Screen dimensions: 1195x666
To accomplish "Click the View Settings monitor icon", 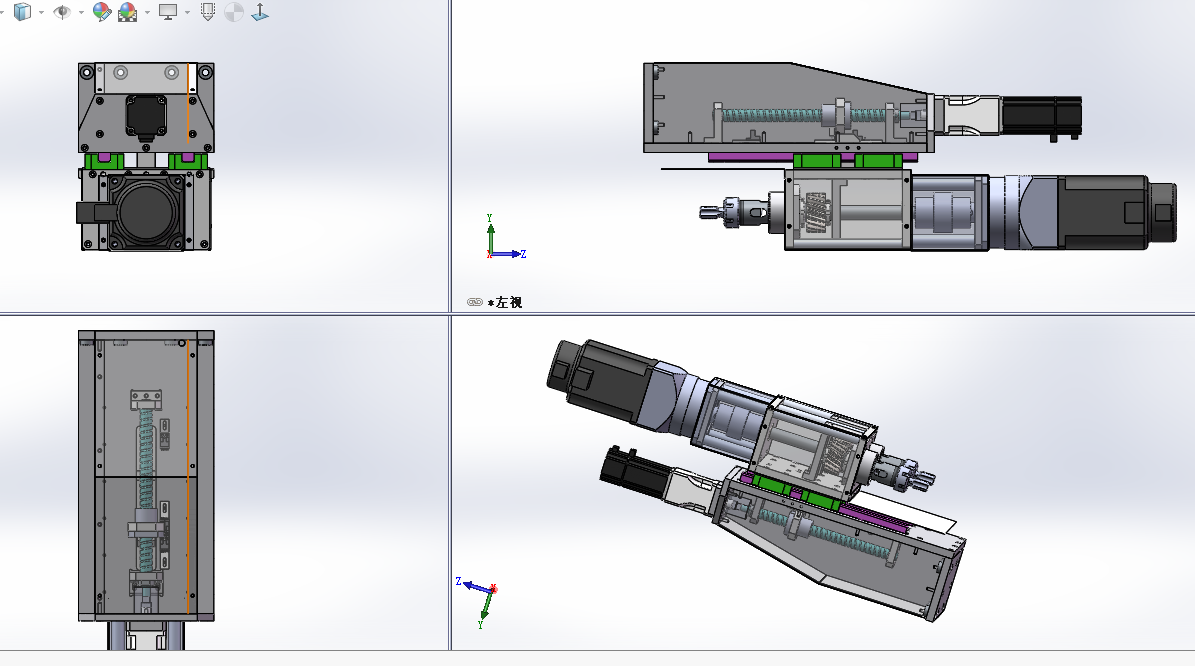I will click(x=168, y=11).
